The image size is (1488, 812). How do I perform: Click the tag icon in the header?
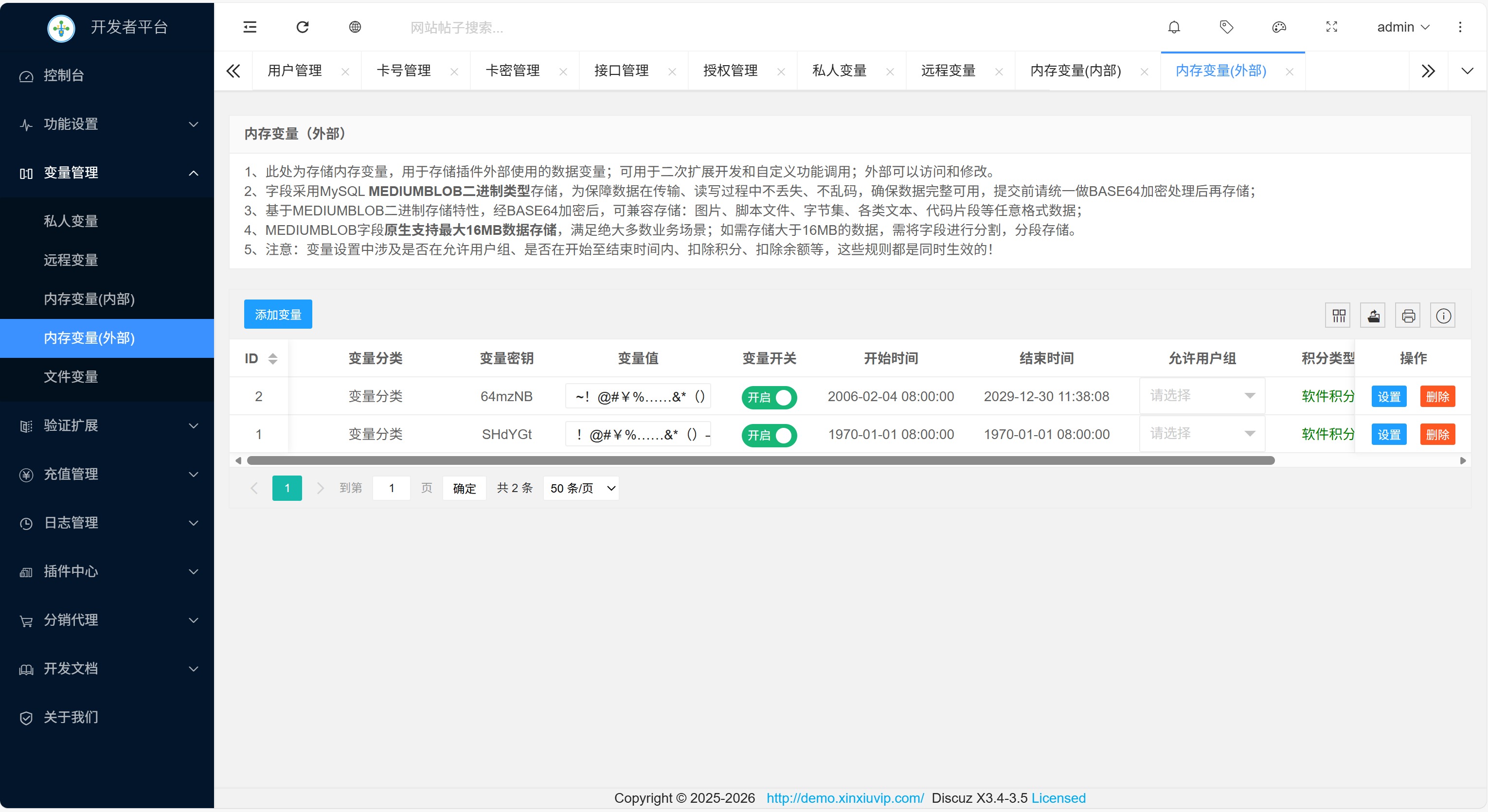(1226, 27)
